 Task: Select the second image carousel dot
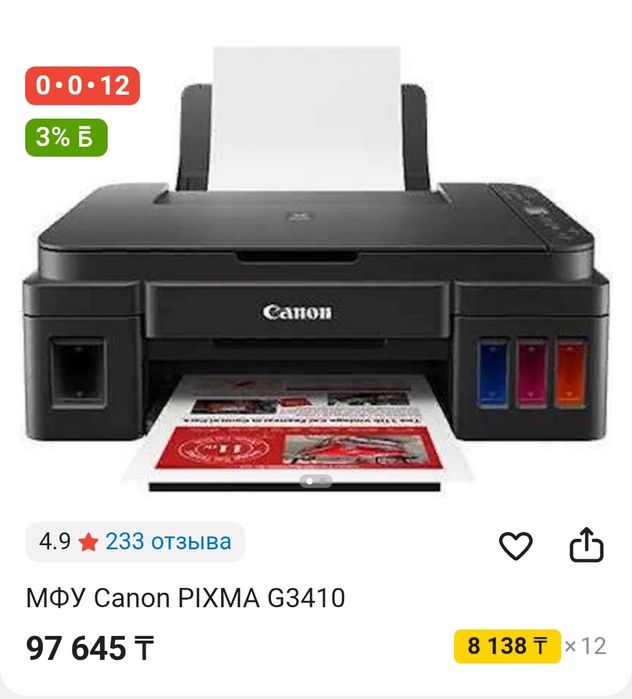click(323, 481)
